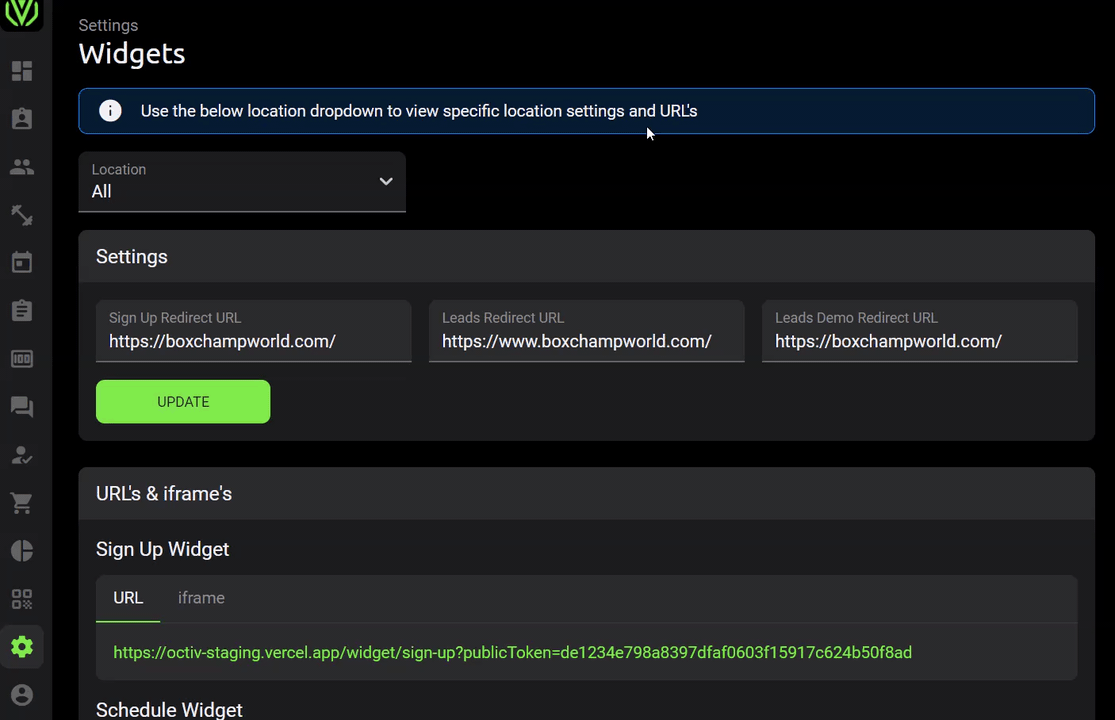The height and width of the screenshot is (720, 1115).
Task: Open the clipboard icon in sidebar
Action: tap(22, 311)
